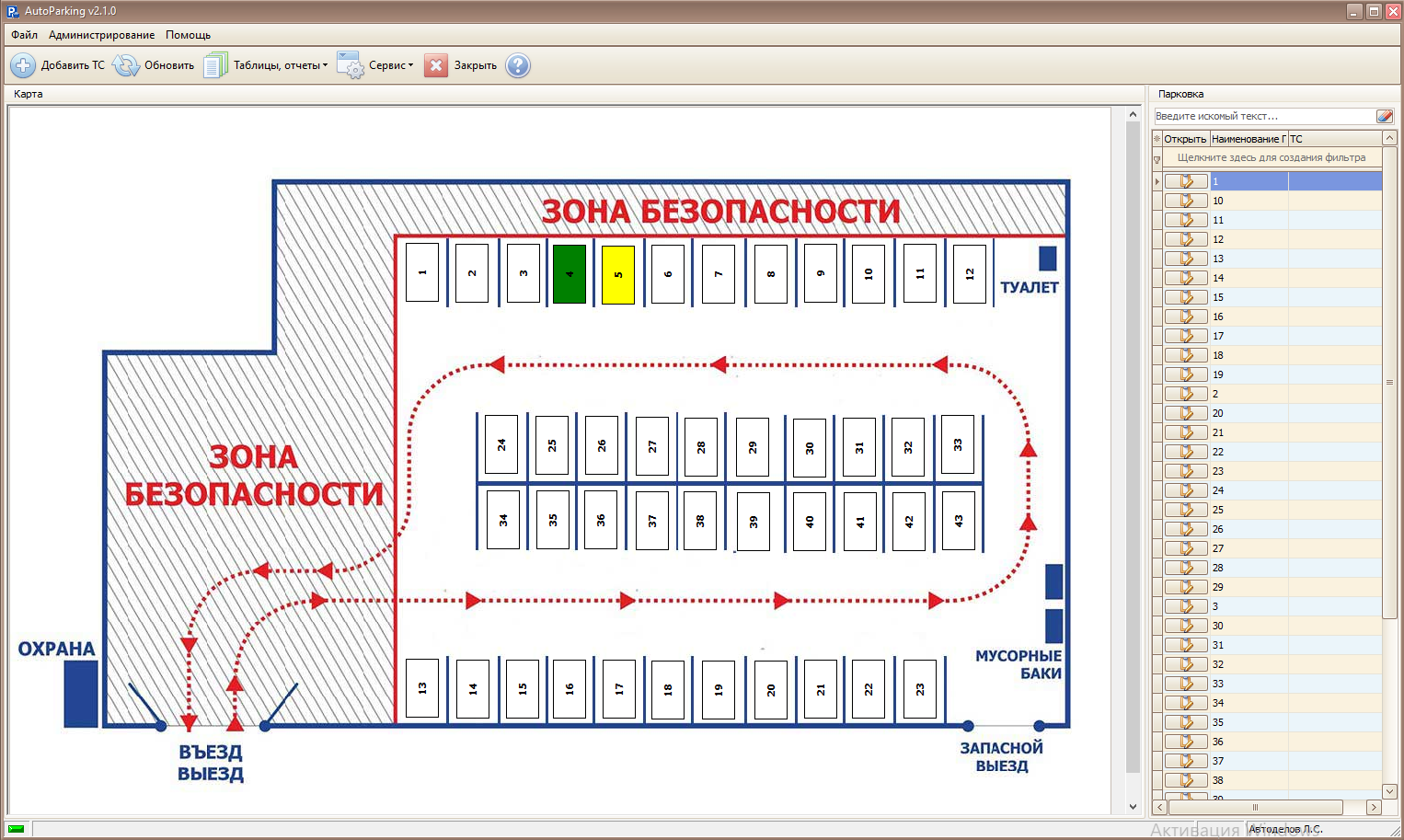The width and height of the screenshot is (1404, 840).
Task: Open the Помощь menu
Action: coord(188,35)
